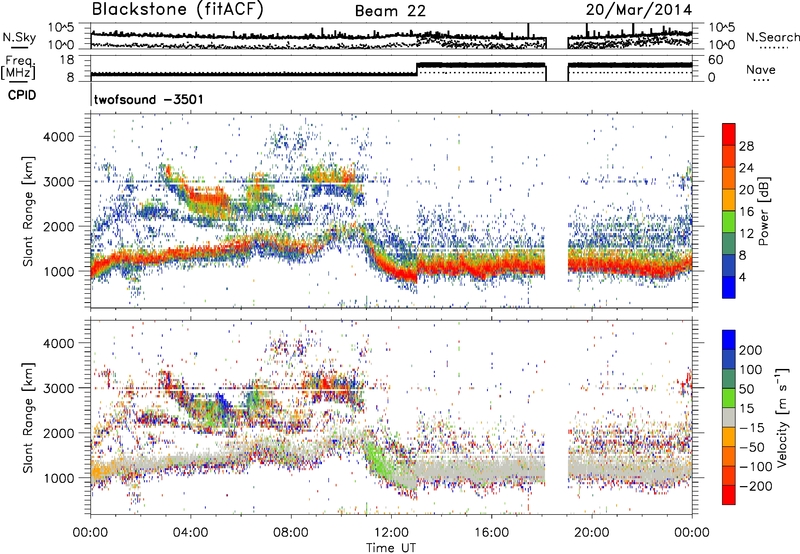Click "Slant Range [km]" label of the power panel
Screen dimensions: 800x554
(x=29, y=211)
